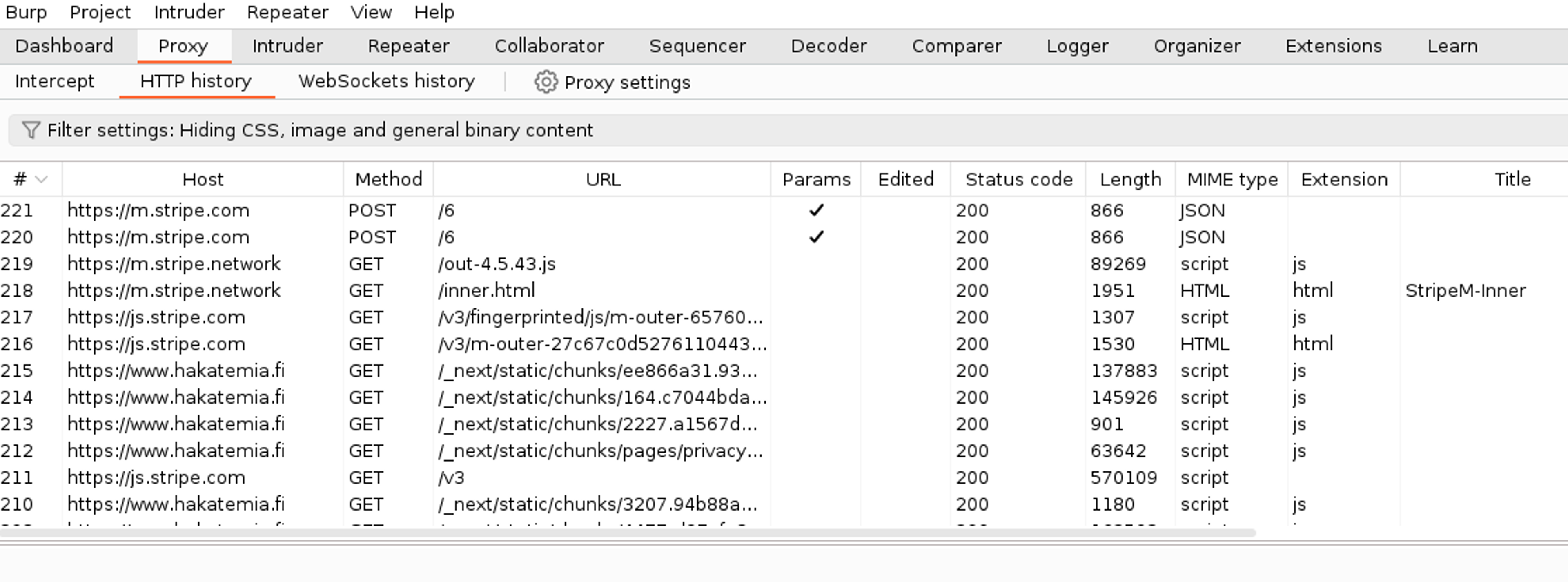The height and width of the screenshot is (582, 1568).
Task: Switch to the Repeater tool tab
Action: click(x=408, y=46)
